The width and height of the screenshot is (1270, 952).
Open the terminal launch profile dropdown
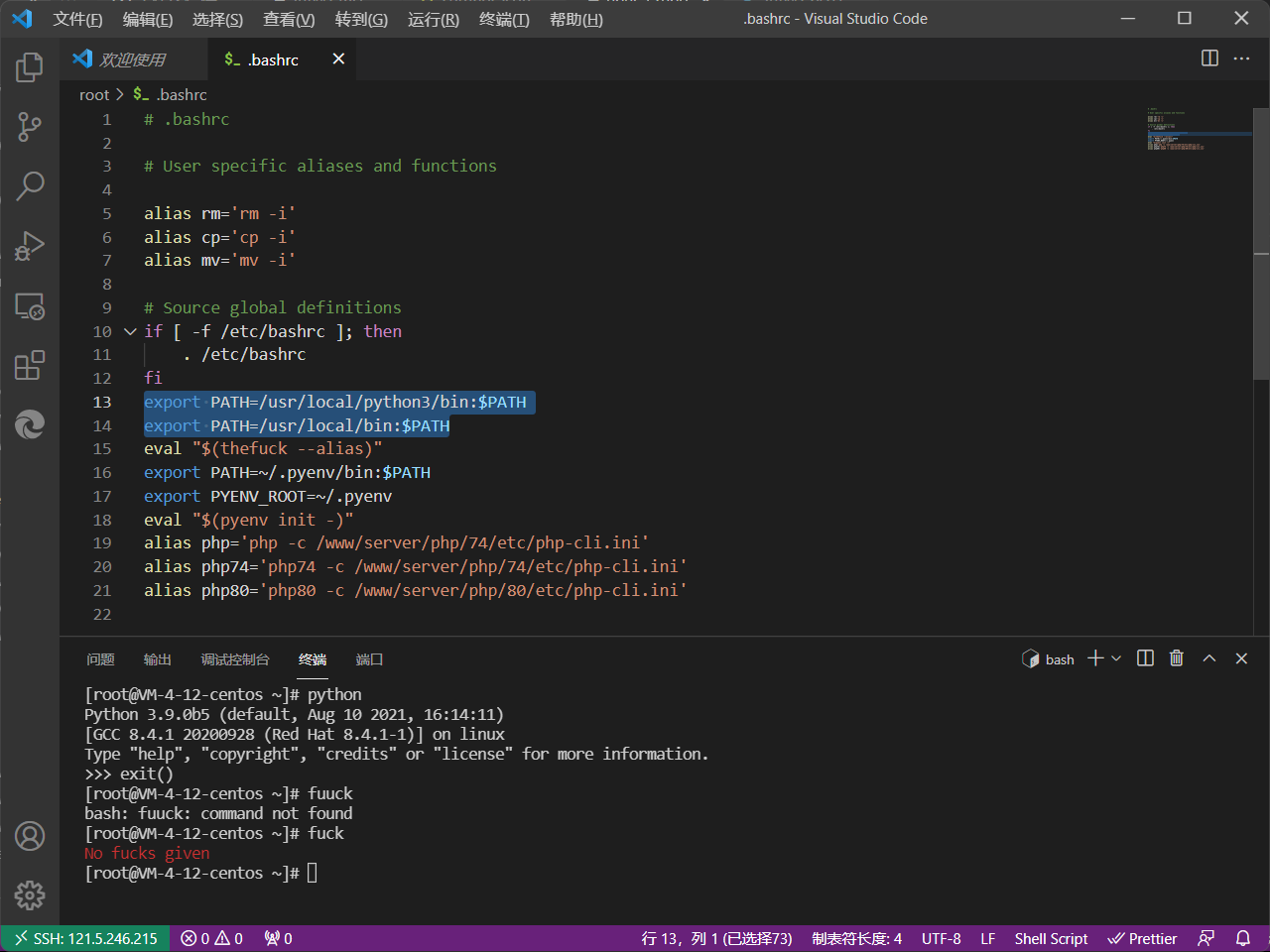[x=1116, y=658]
